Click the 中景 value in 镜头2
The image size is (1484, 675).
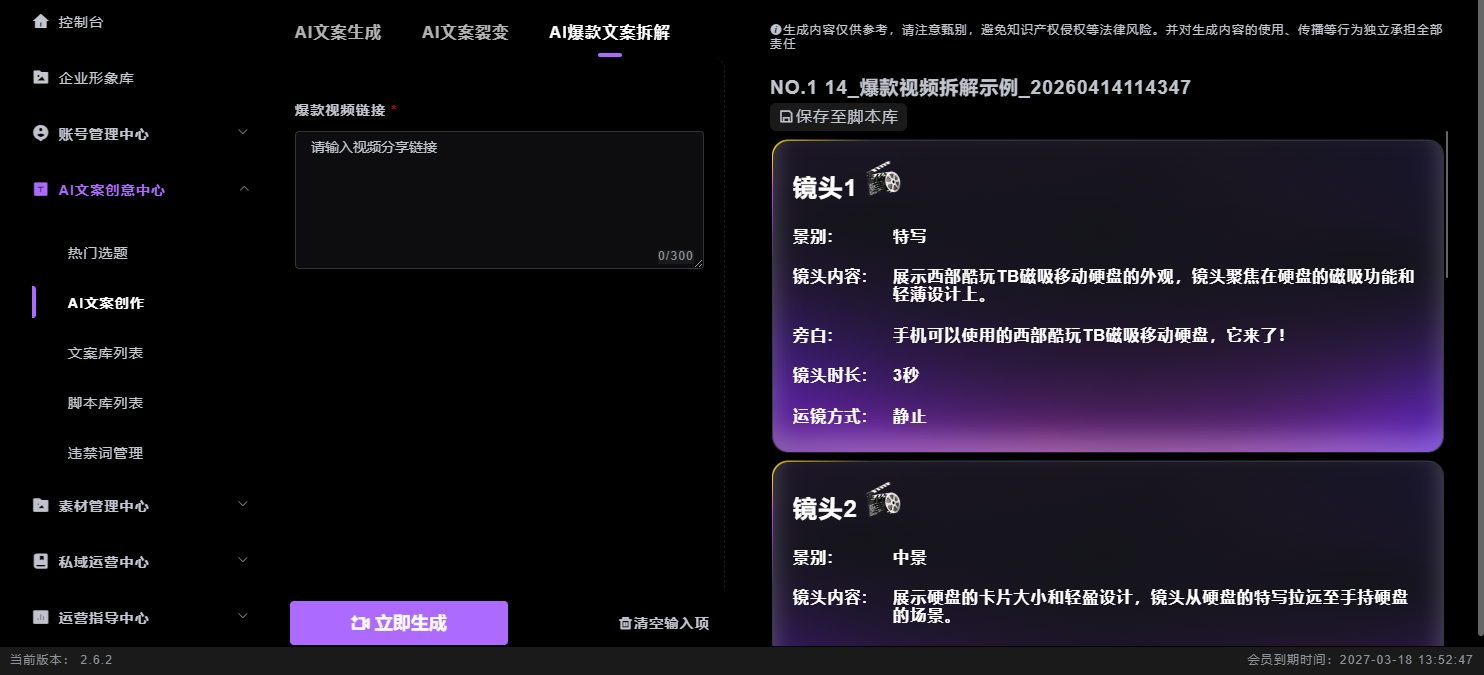click(910, 557)
